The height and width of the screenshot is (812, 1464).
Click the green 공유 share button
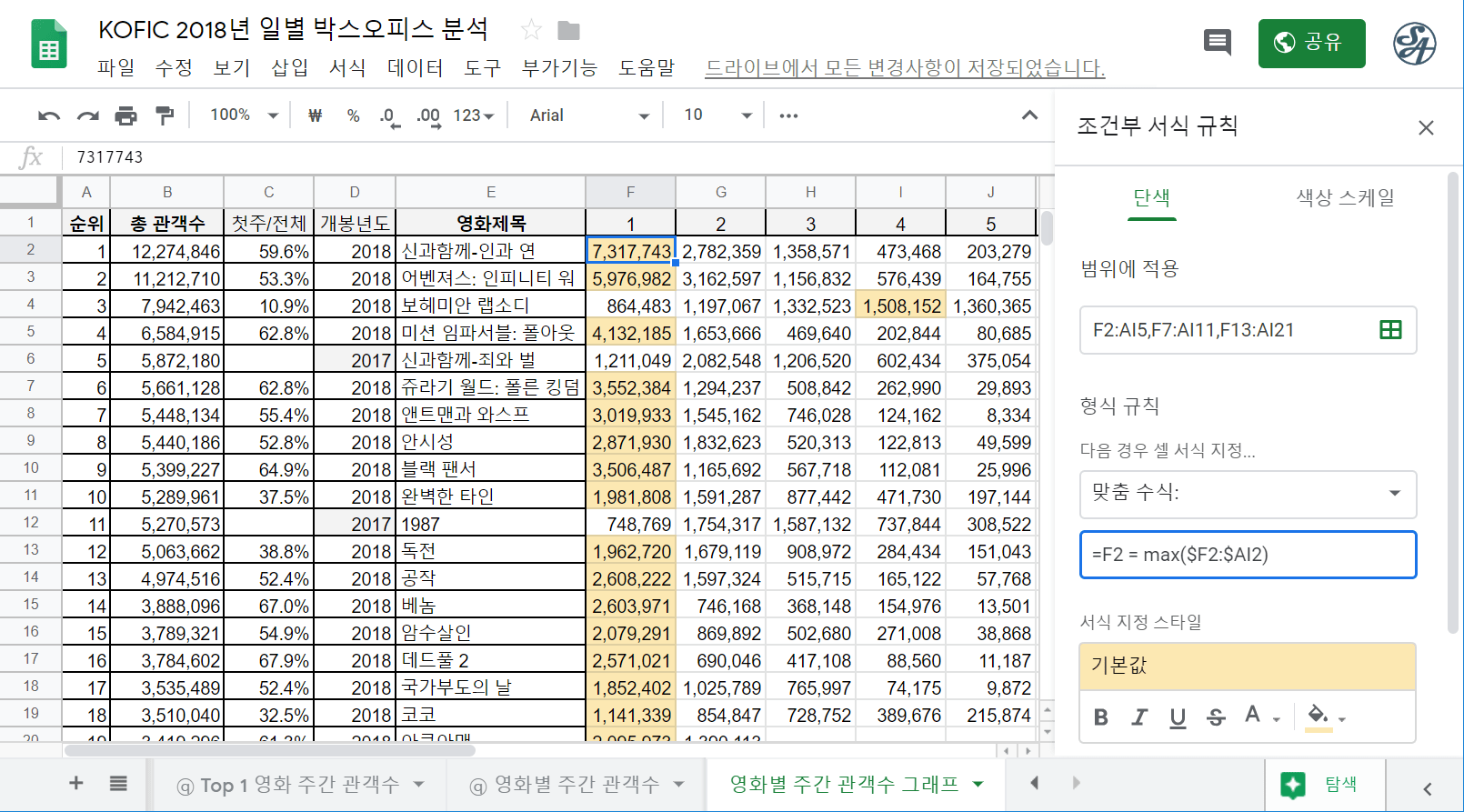click(1311, 43)
